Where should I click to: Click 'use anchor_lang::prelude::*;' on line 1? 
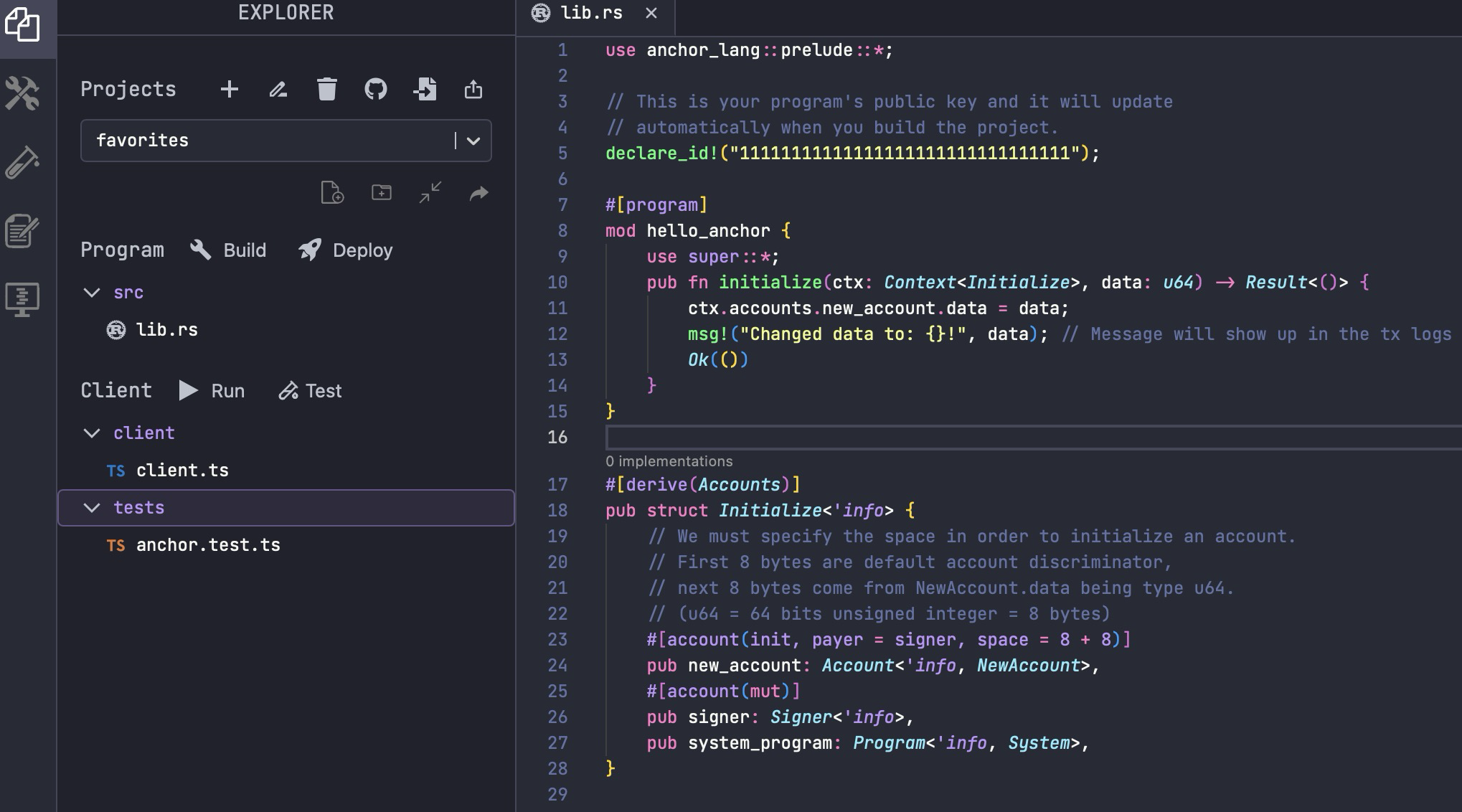[x=749, y=50]
